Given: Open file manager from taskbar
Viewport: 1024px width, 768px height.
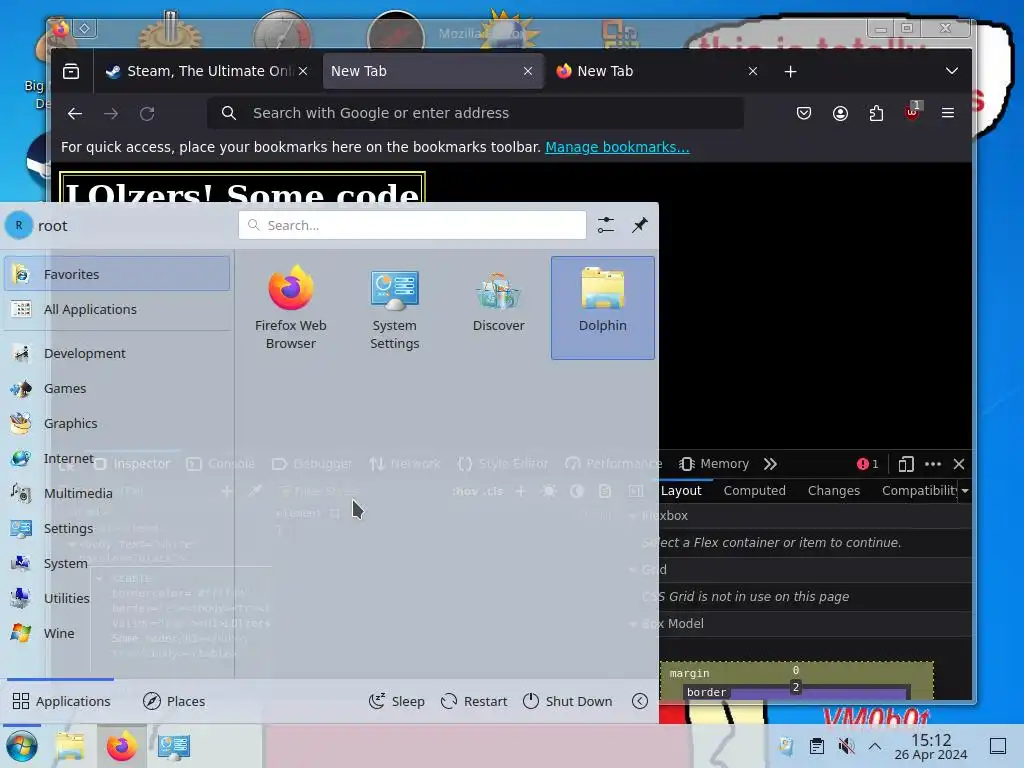Looking at the screenshot, I should click(70, 746).
